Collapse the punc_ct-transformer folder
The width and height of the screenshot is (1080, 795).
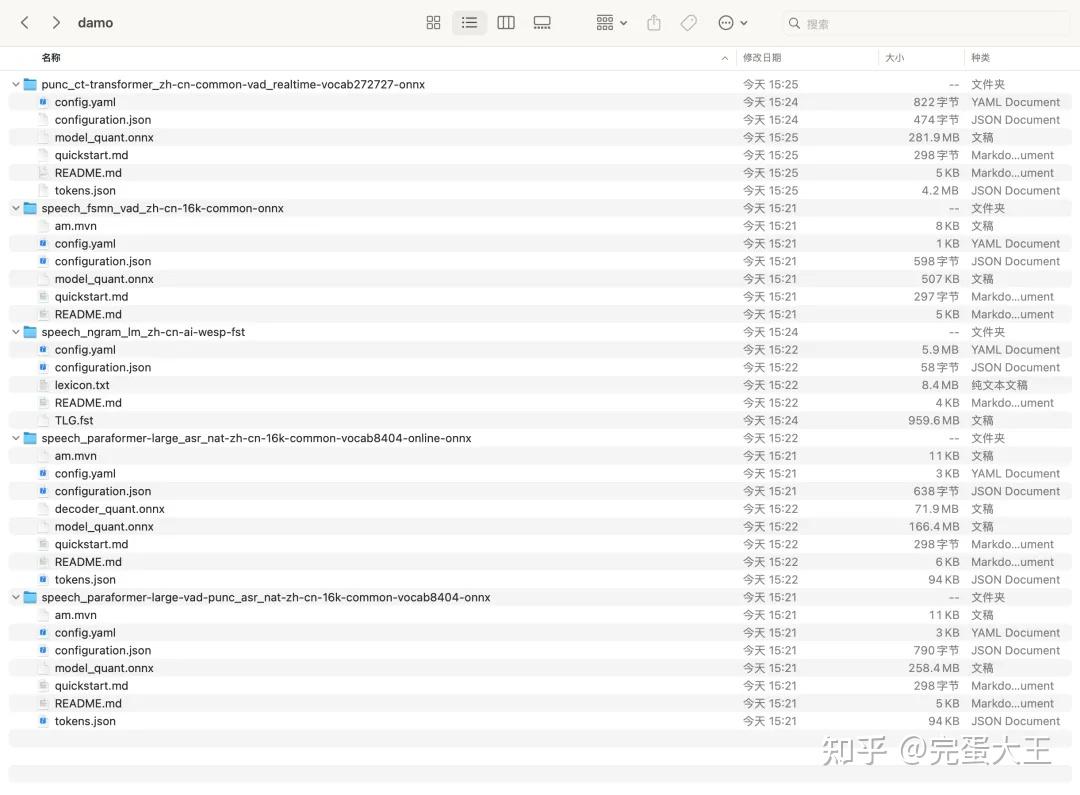[x=14, y=84]
